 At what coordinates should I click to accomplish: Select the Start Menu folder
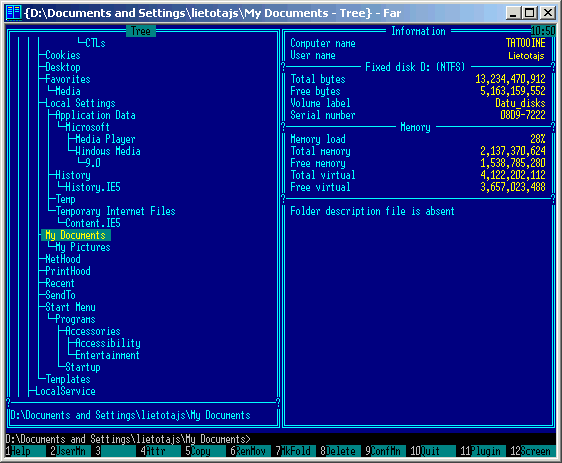(70, 307)
